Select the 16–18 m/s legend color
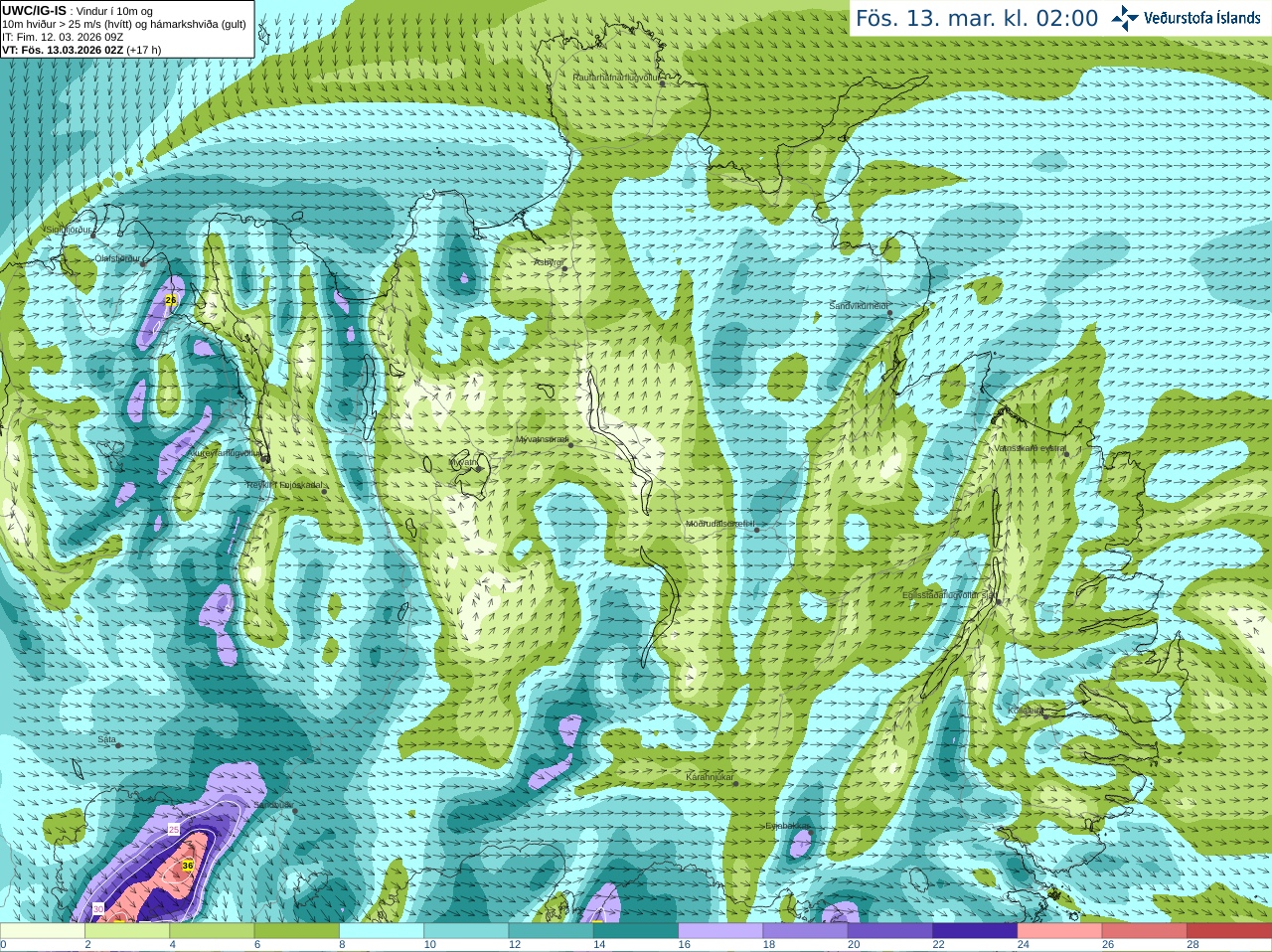Viewport: 1272px width, 952px height. [720, 931]
